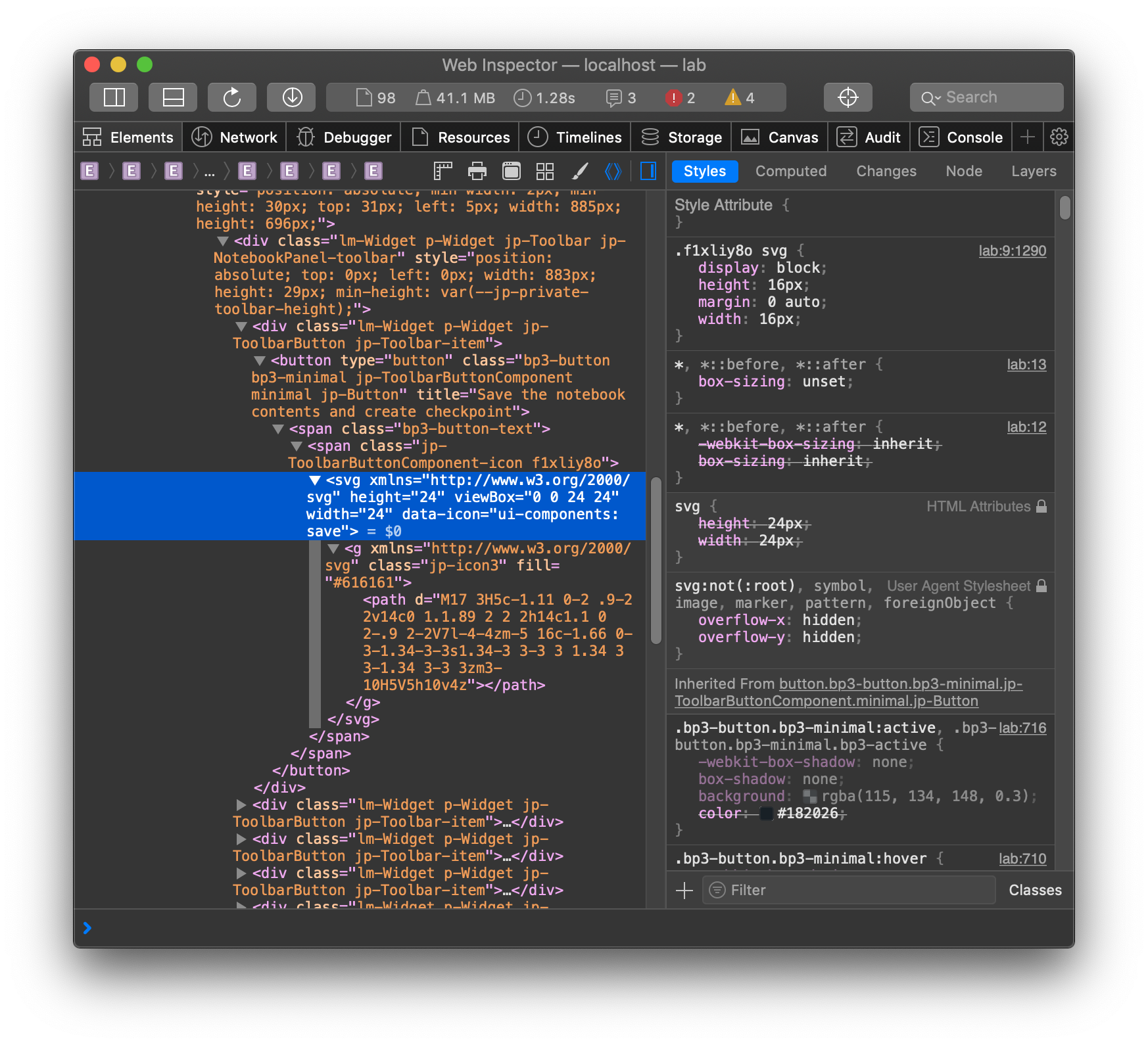Focus the styles Filter field
Screen dimensions: 1148x1045
849,890
